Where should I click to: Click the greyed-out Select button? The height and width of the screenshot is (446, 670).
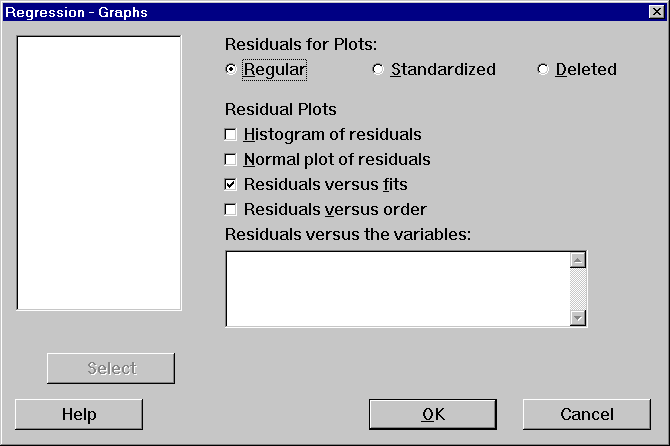(x=111, y=368)
